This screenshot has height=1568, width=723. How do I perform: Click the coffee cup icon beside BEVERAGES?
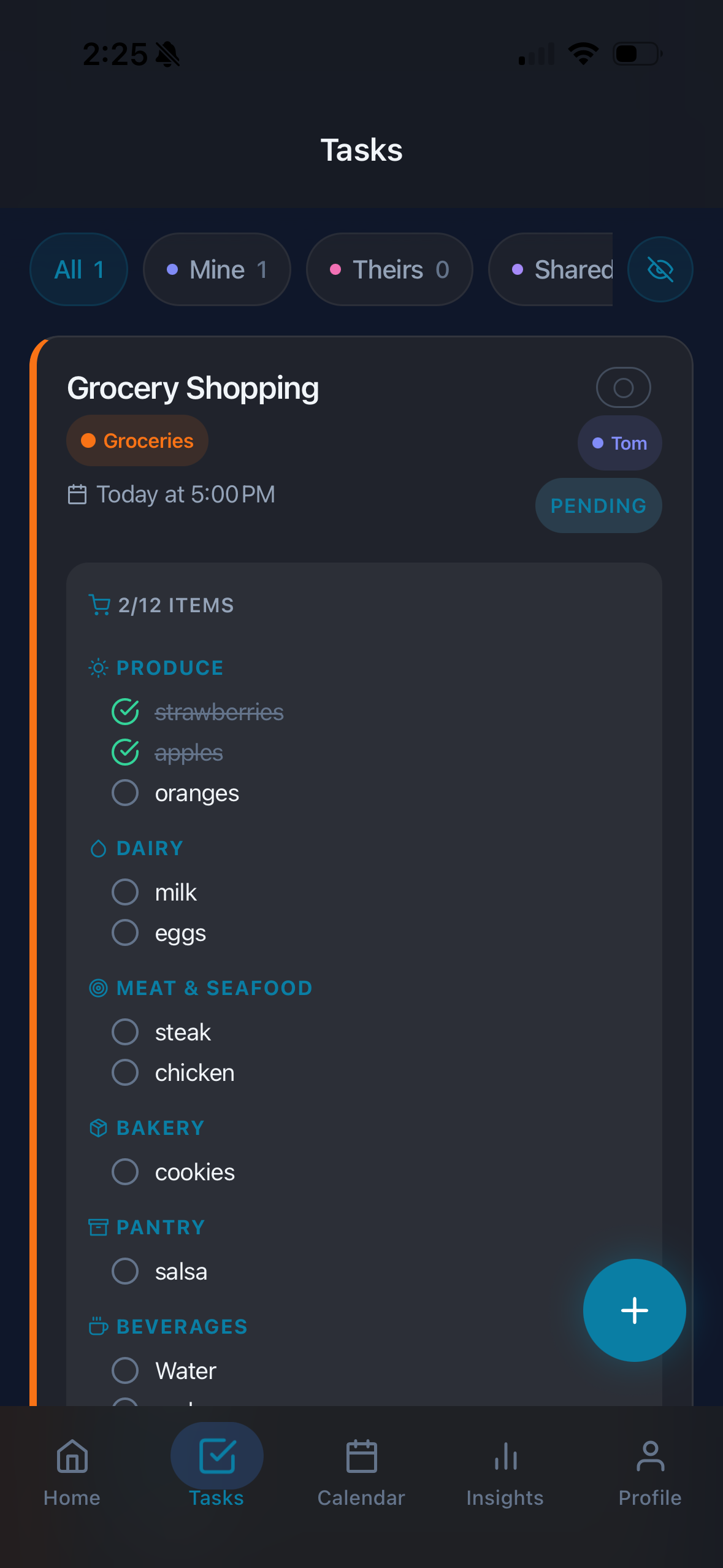(x=98, y=1326)
